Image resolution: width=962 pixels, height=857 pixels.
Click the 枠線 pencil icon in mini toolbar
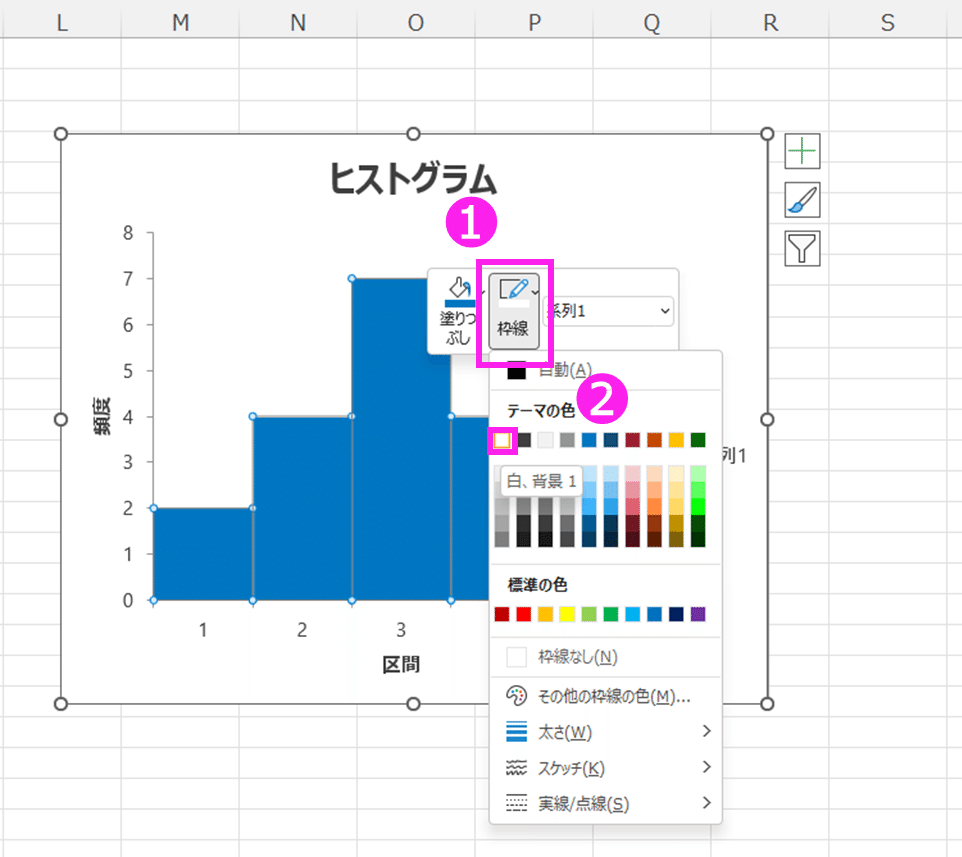tap(512, 288)
